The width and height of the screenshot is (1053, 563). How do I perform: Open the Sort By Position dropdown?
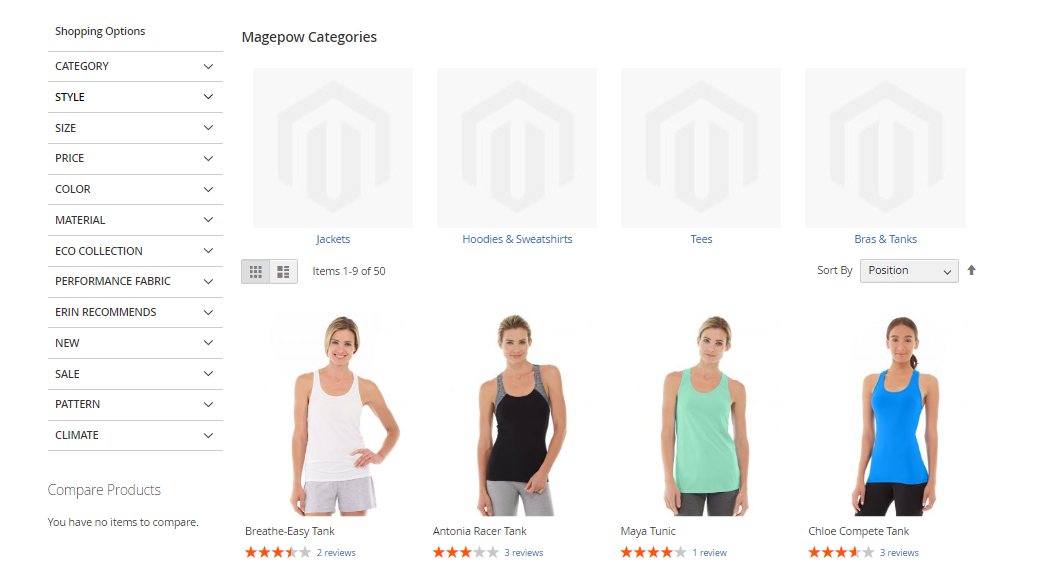[x=909, y=271]
